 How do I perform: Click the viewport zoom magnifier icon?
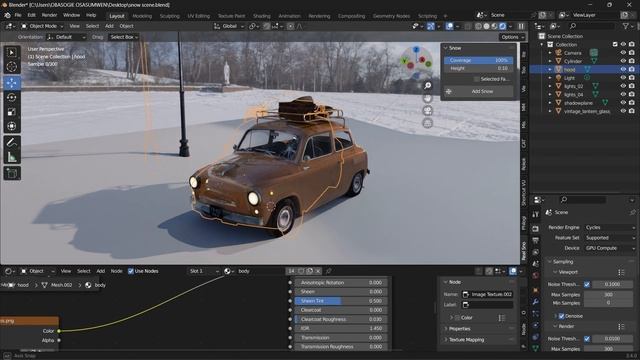click(x=427, y=85)
